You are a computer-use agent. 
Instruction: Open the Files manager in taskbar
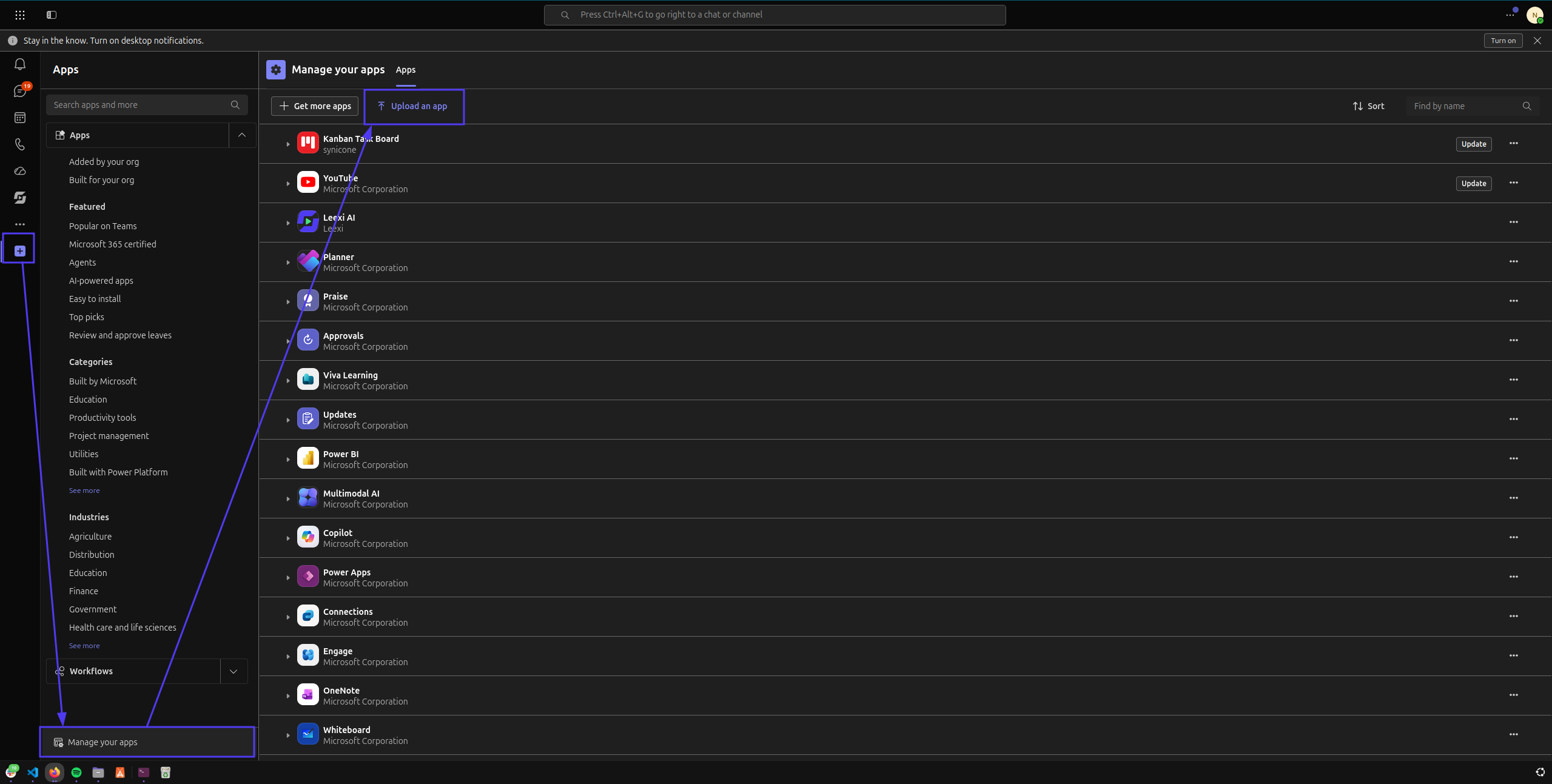98,772
